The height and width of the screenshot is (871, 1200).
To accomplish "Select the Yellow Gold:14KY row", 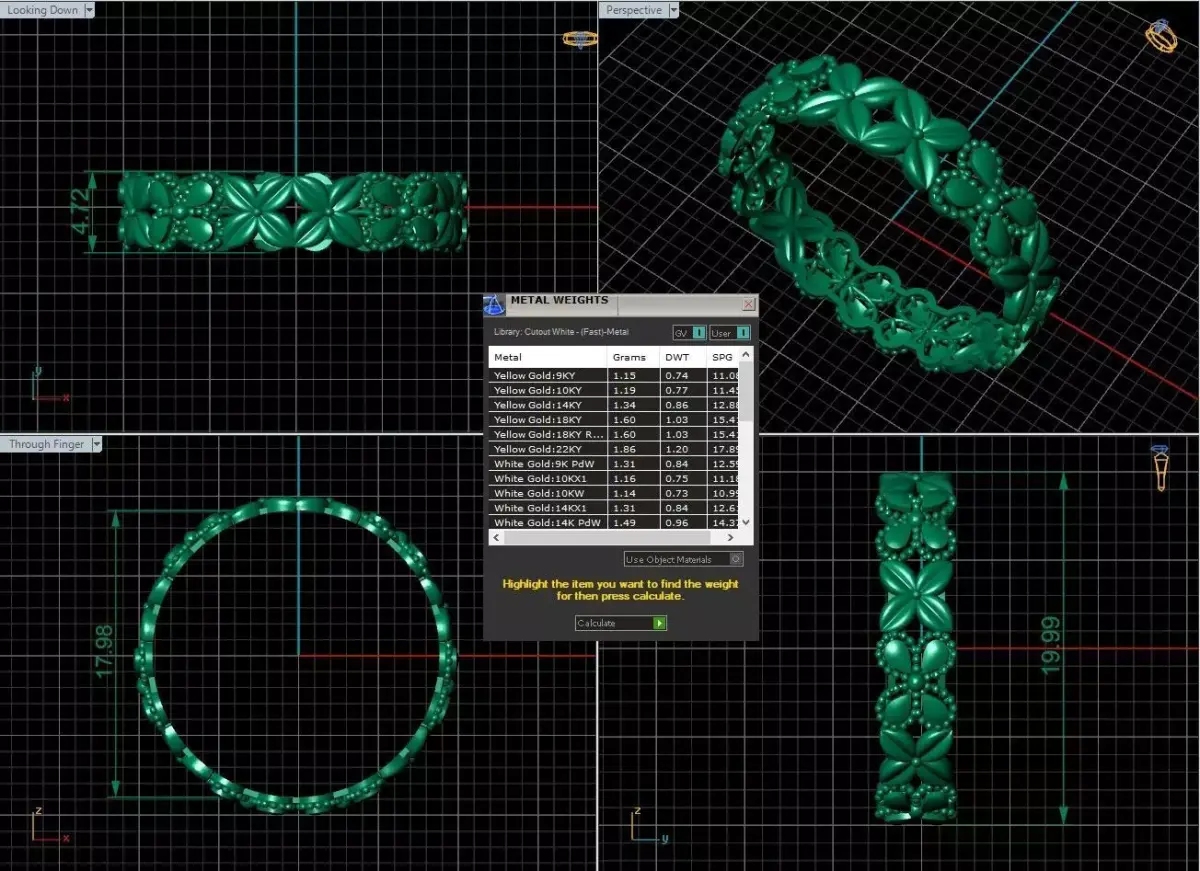I will click(x=614, y=405).
